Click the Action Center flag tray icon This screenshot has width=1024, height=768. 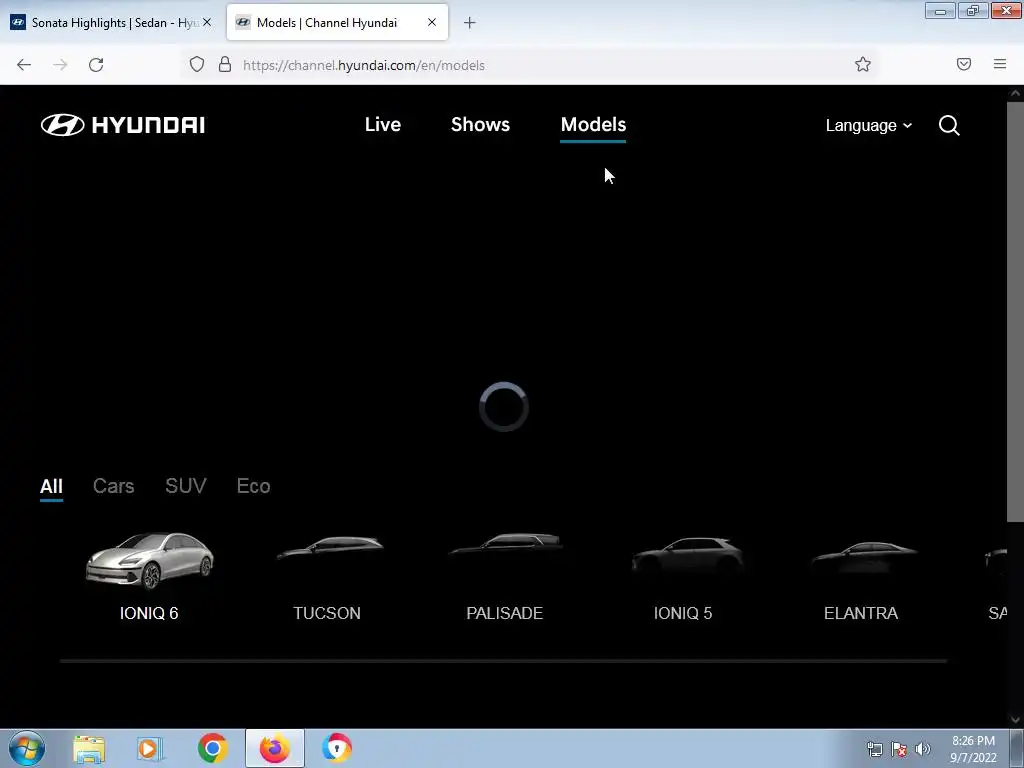pyautogui.click(x=899, y=749)
